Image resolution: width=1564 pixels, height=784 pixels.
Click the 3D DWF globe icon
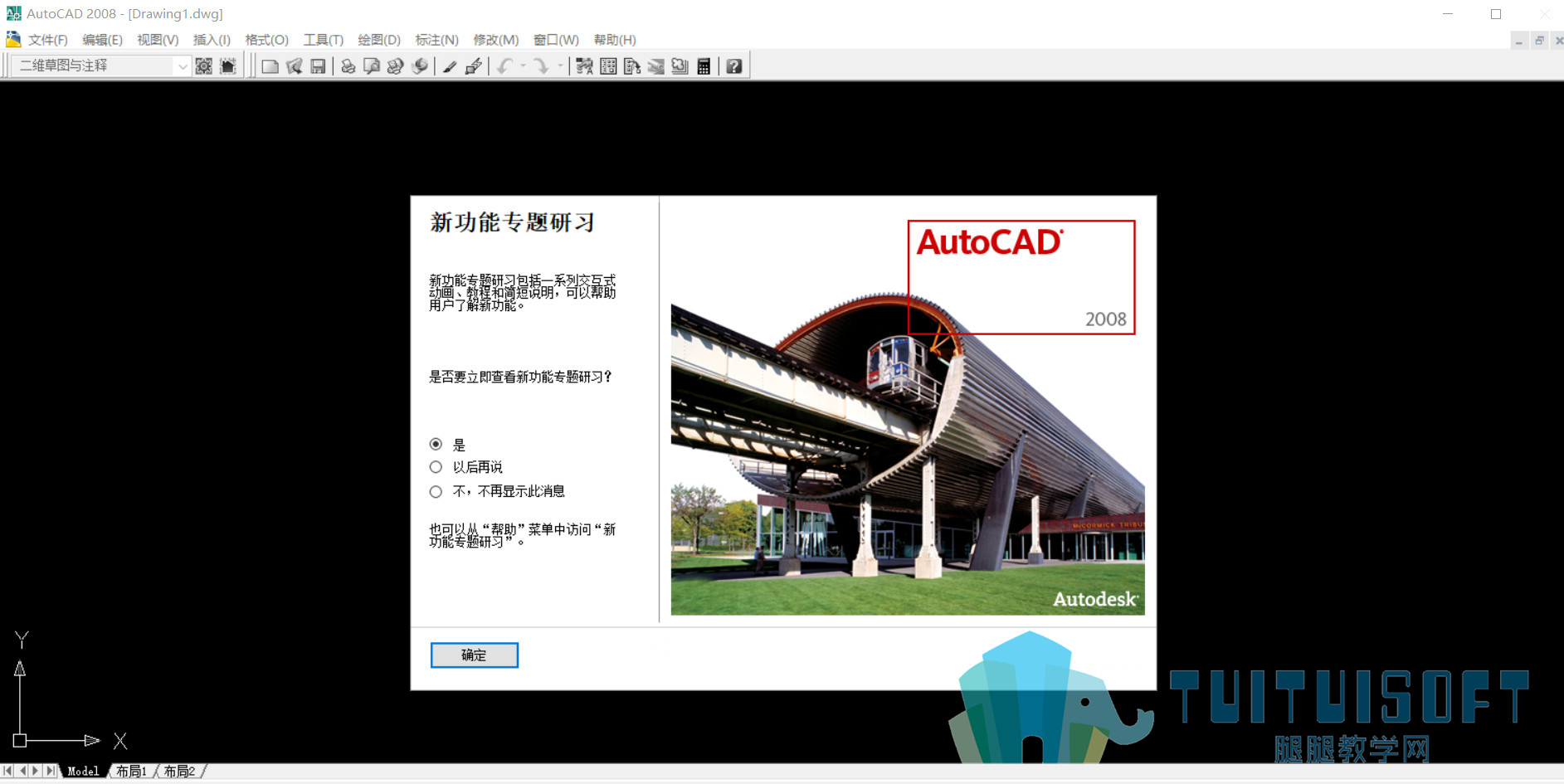click(x=420, y=66)
